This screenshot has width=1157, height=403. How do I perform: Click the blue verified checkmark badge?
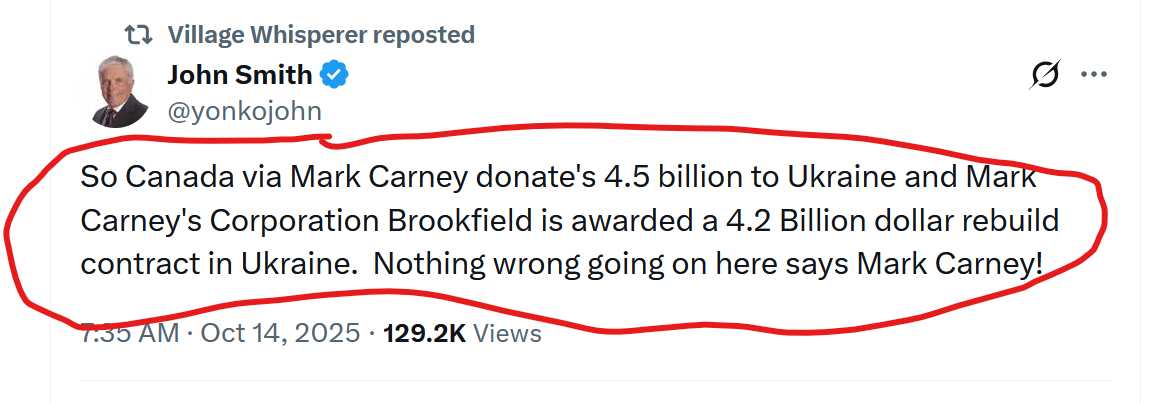[334, 75]
